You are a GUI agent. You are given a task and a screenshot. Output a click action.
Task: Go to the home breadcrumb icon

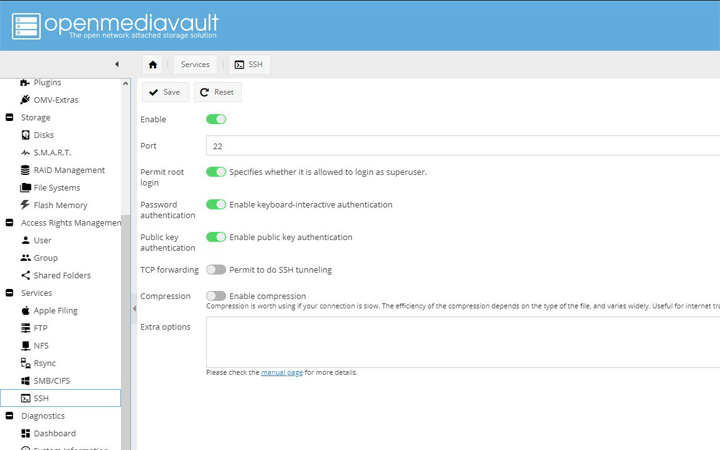153,65
